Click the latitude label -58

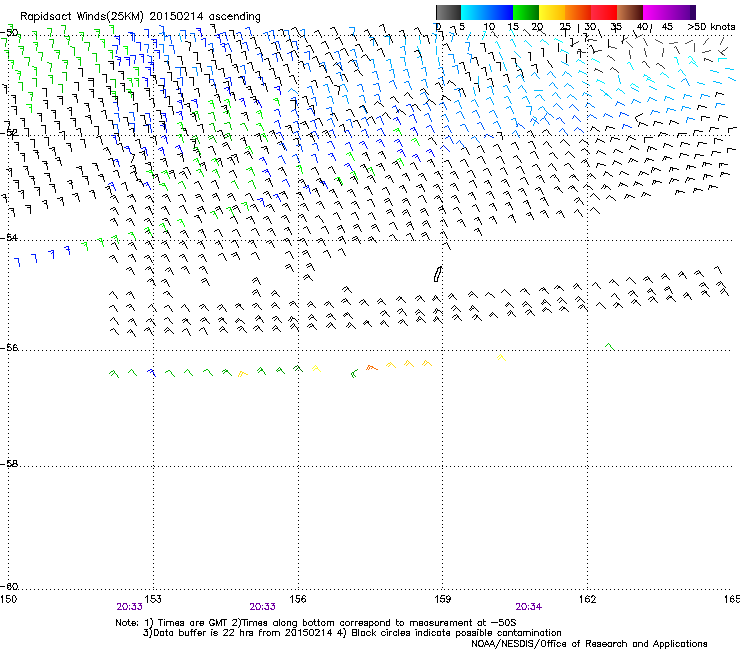coord(9,464)
